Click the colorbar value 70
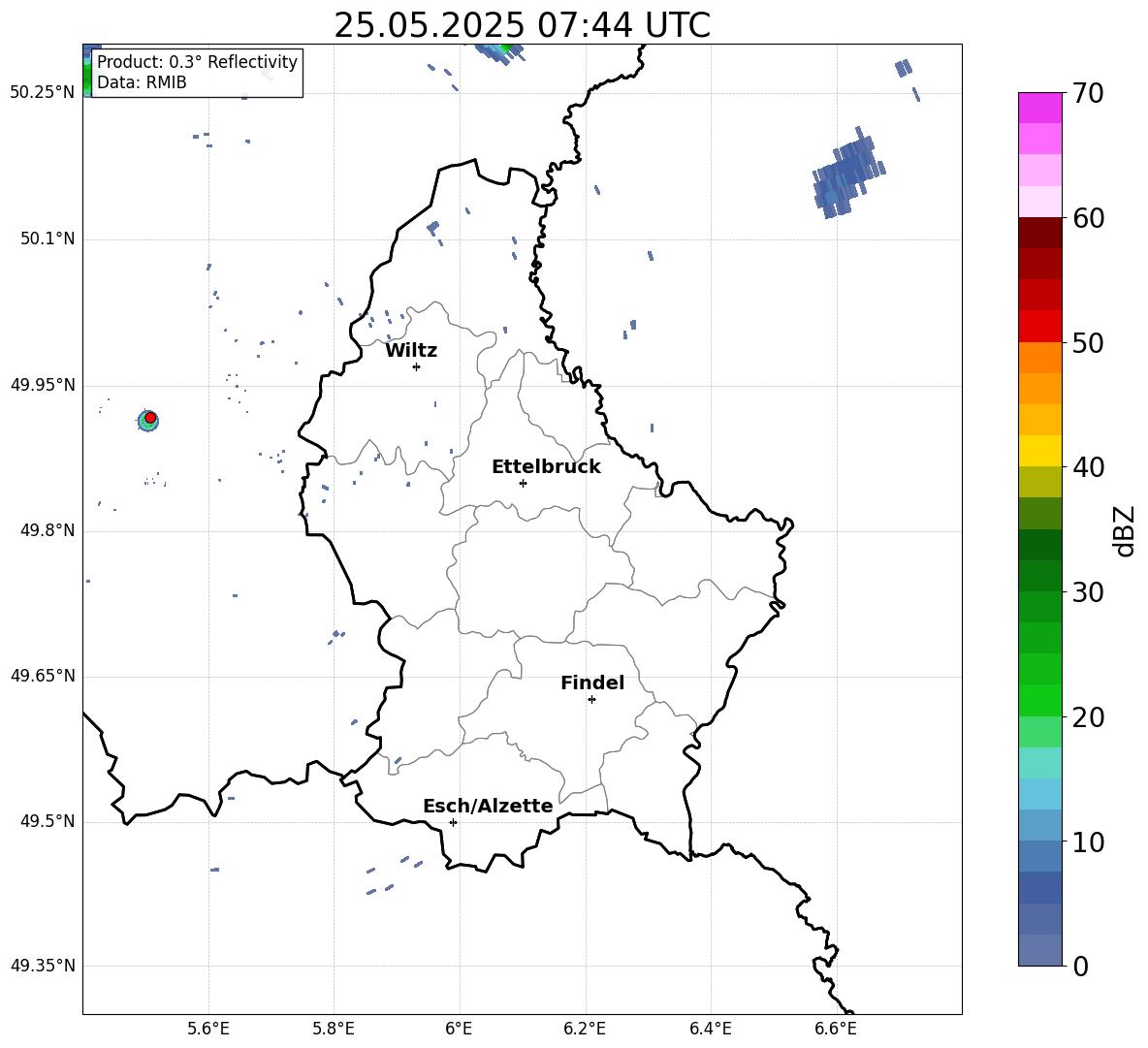 coord(1087,93)
